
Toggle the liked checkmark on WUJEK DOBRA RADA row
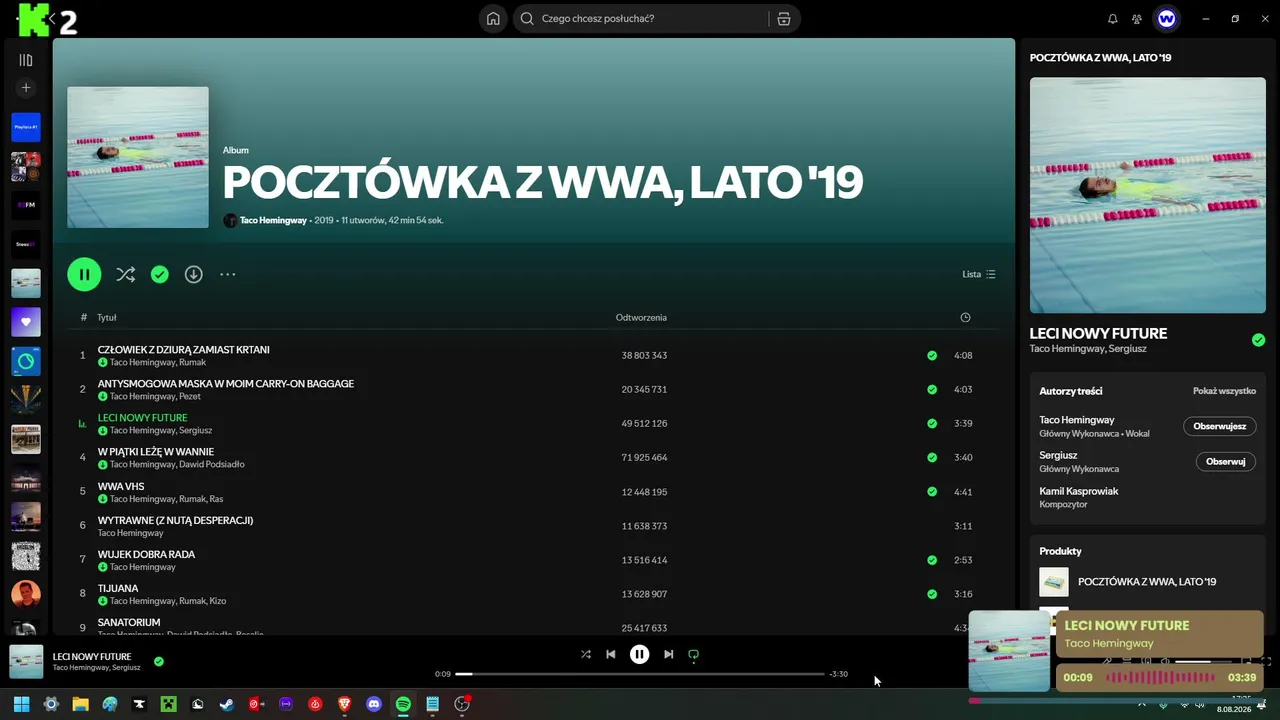932,560
